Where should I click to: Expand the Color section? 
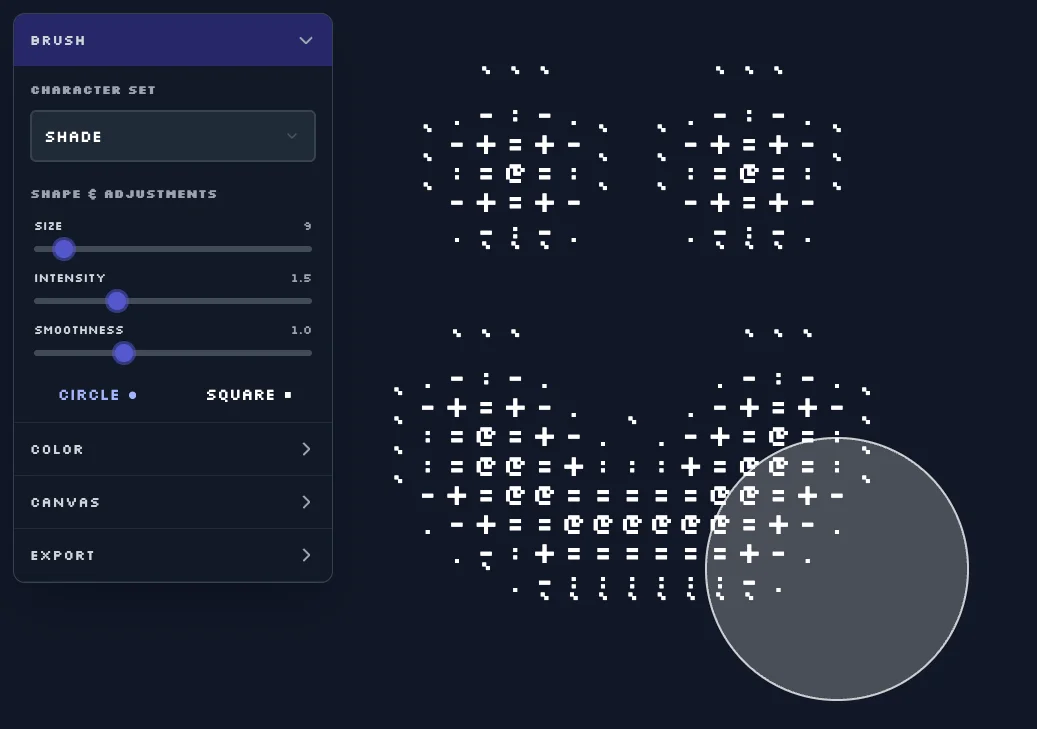172,449
